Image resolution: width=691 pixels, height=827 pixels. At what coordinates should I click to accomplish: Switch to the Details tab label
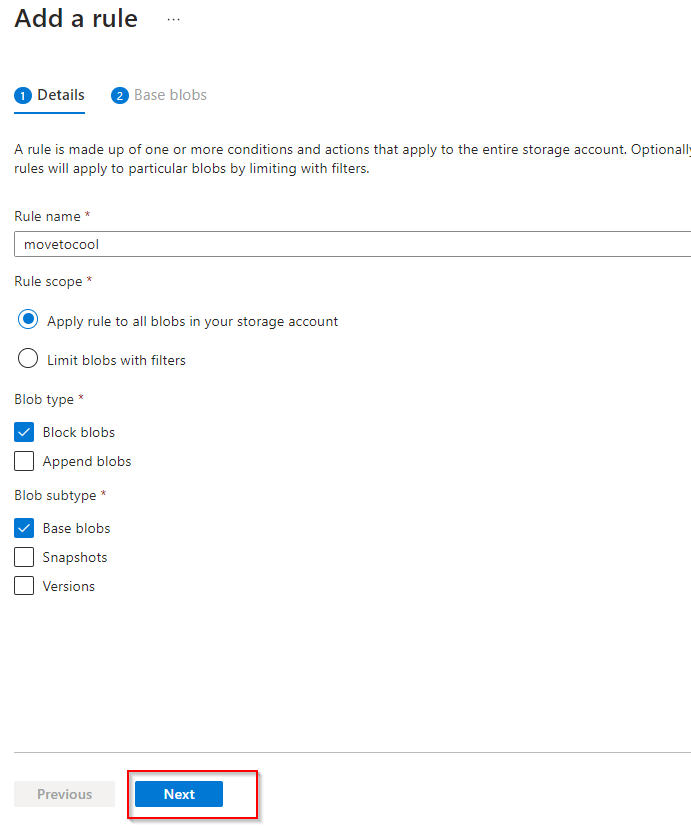coord(61,95)
